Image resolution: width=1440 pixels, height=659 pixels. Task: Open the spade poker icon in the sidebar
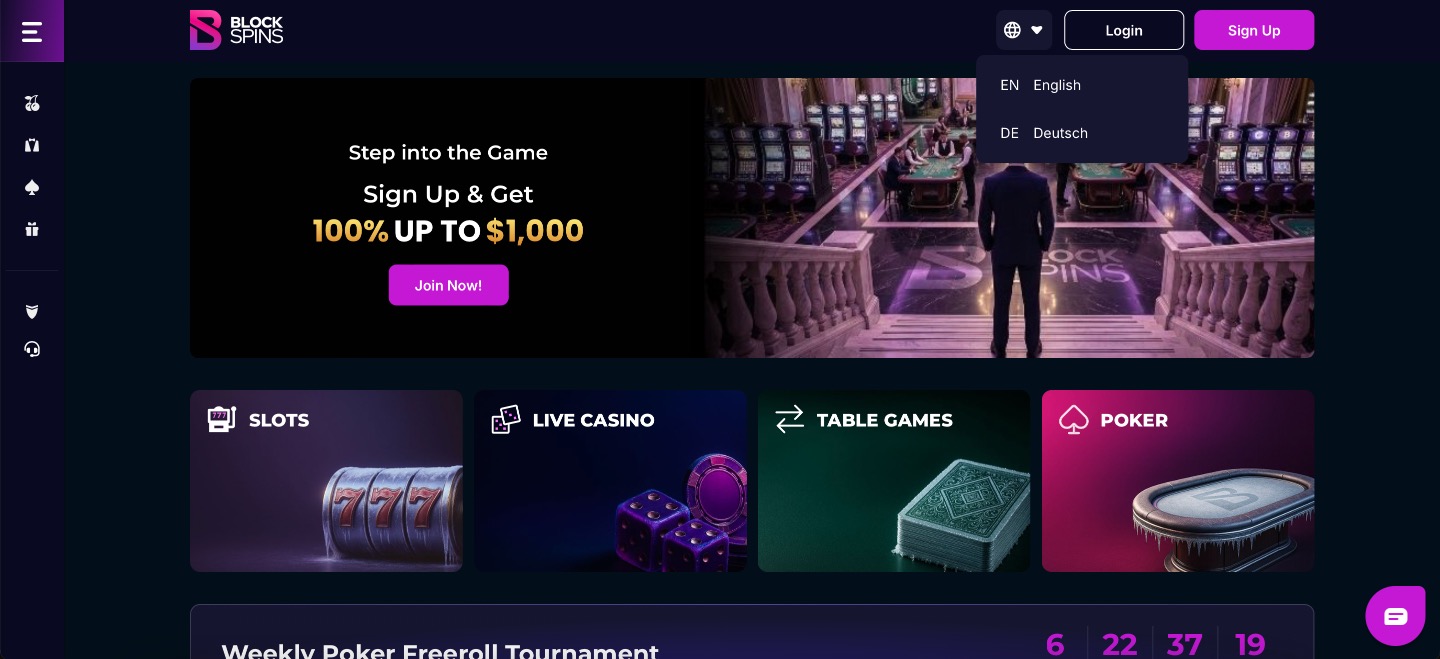coord(32,187)
